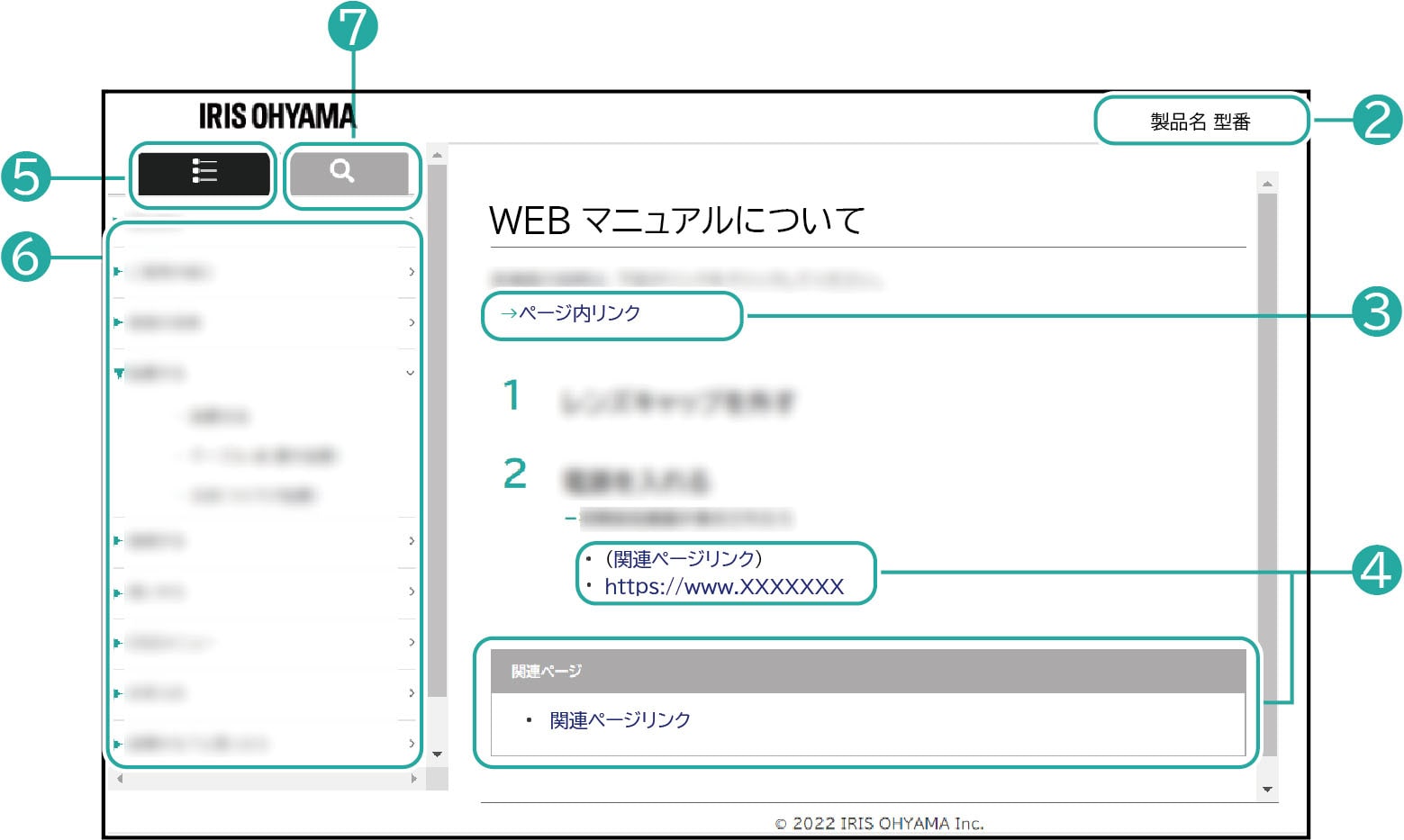The width and height of the screenshot is (1404, 840).
Task: Collapse the expanded sidebar section's down chevron
Action: [x=411, y=373]
